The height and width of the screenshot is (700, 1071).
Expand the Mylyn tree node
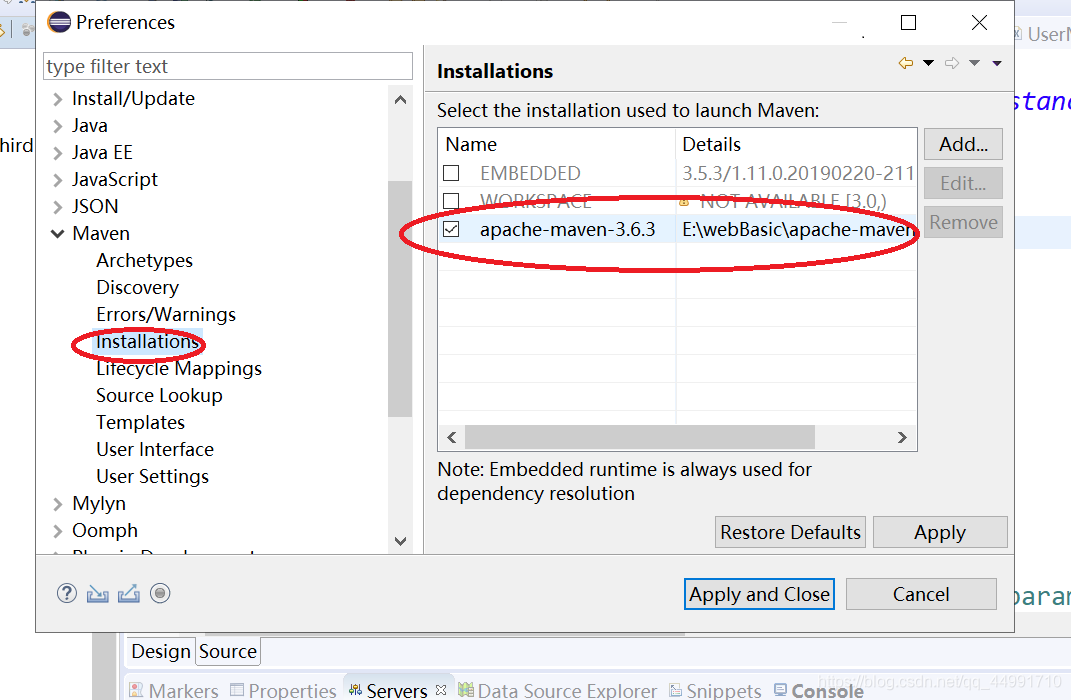tap(58, 505)
